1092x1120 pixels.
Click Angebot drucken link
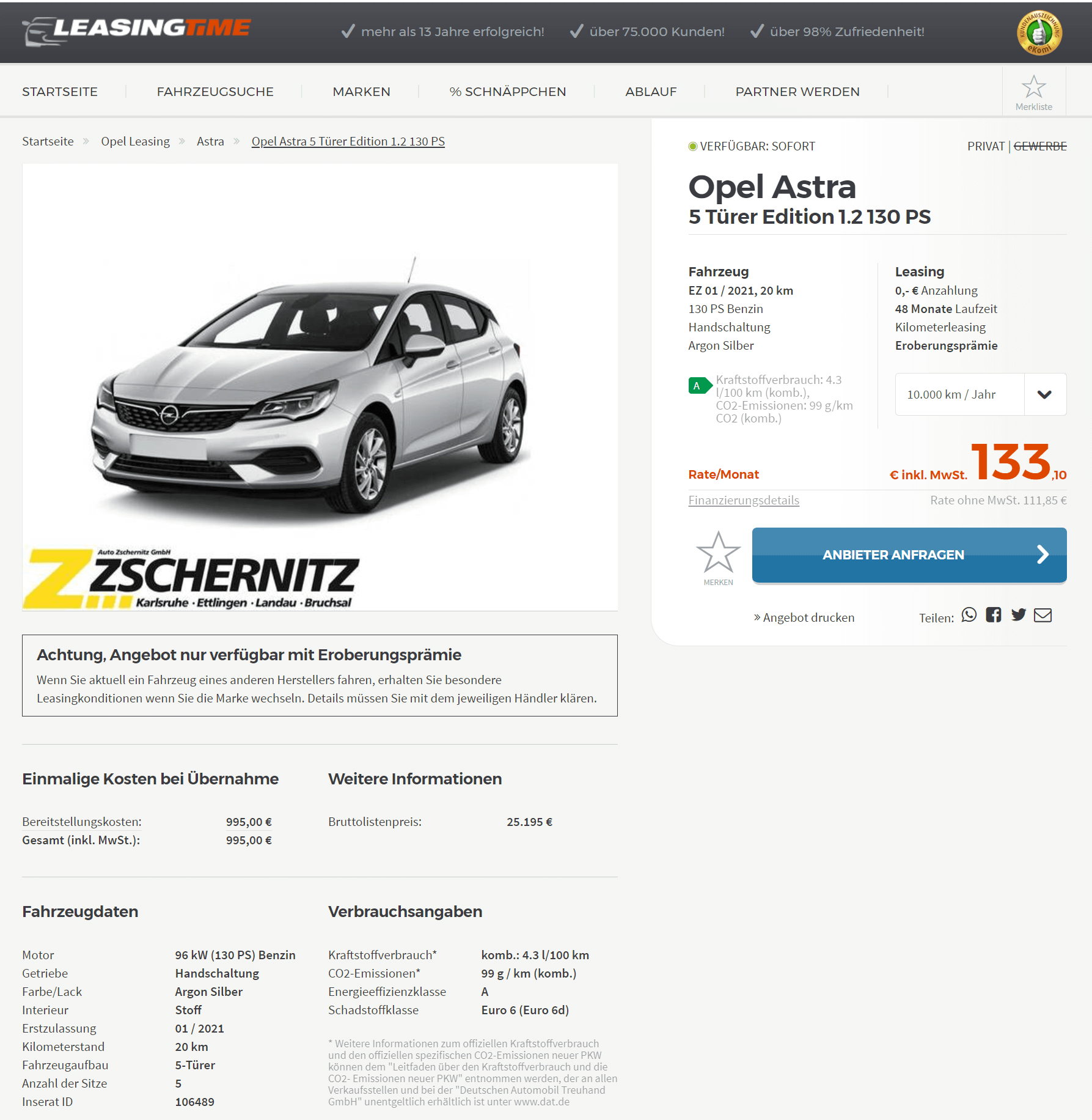[804, 617]
